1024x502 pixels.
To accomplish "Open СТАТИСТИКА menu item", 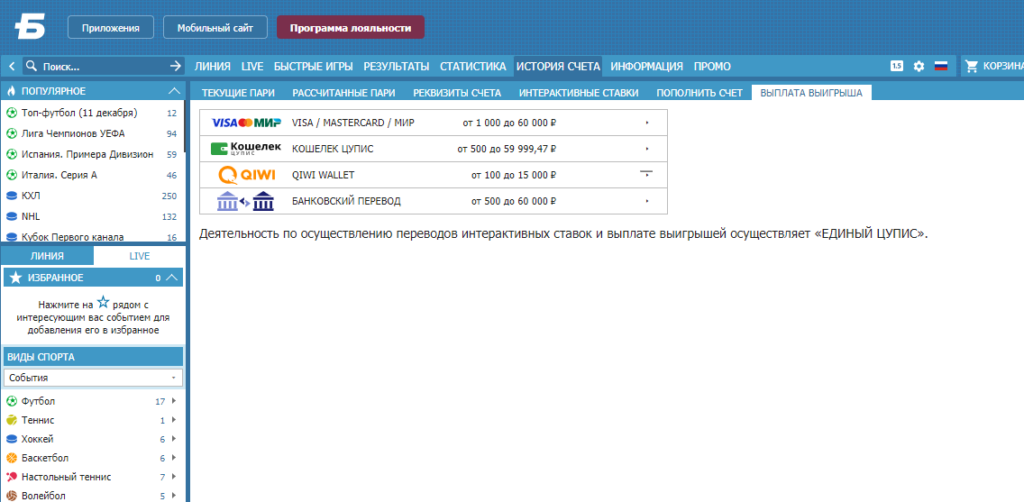I will [x=473, y=66].
